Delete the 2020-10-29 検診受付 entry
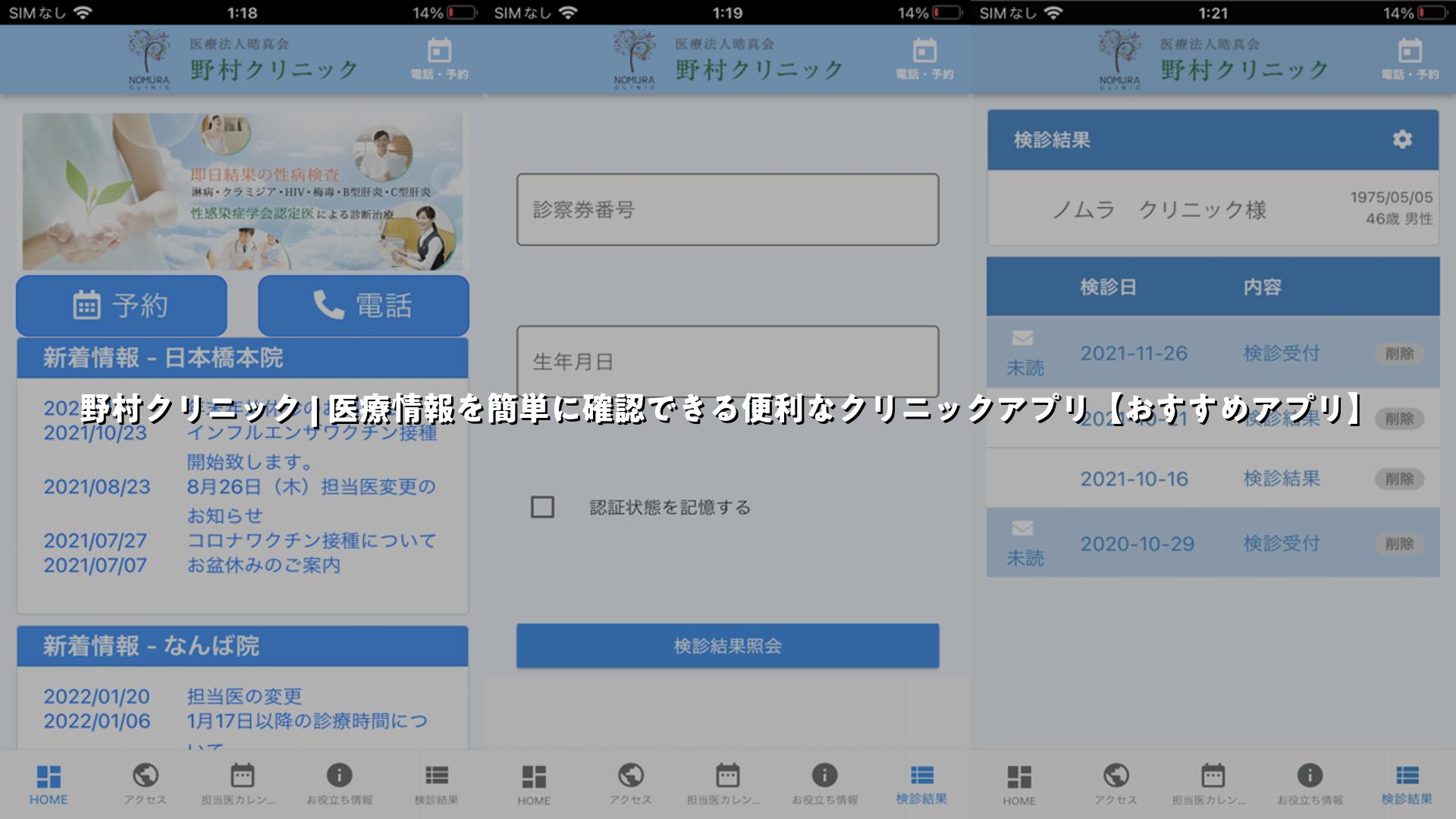 pos(1399,544)
